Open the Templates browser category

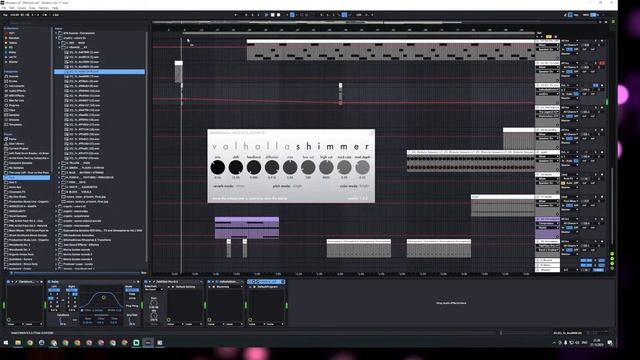[15, 124]
